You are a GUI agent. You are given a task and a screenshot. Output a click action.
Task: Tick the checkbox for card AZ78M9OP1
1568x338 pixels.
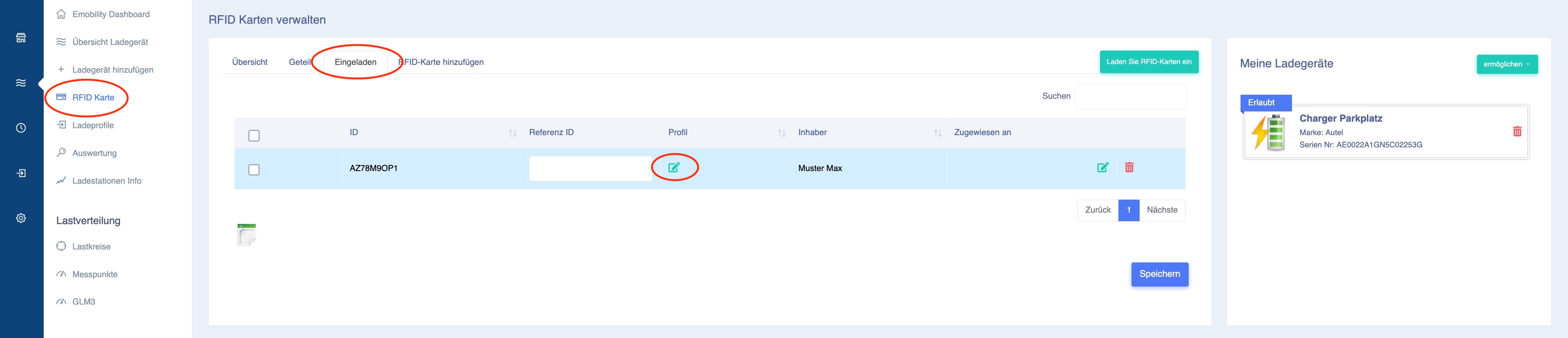coord(254,170)
